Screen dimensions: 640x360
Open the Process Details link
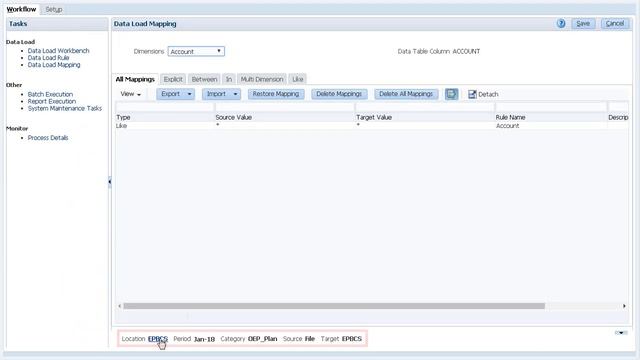coord(48,138)
